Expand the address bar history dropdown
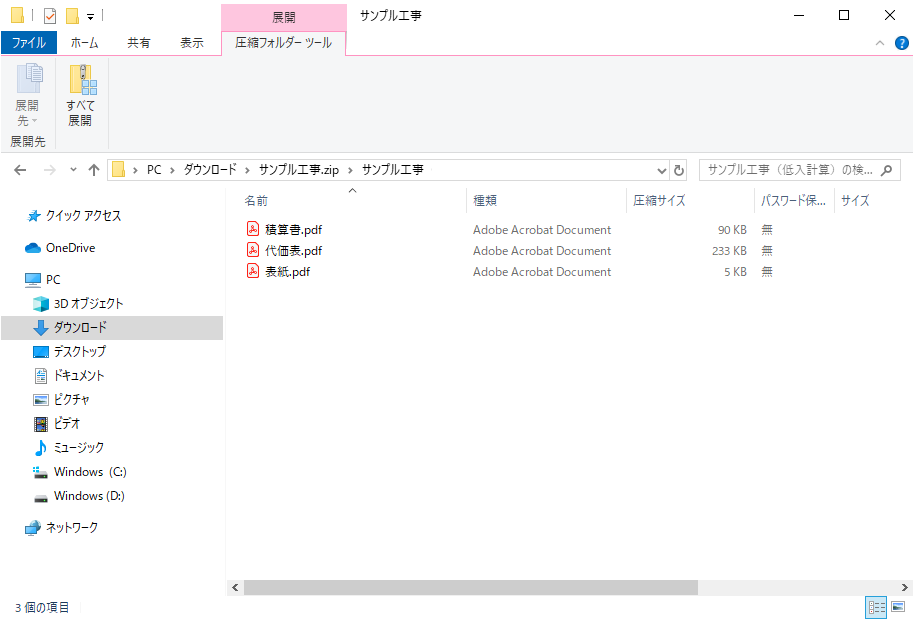The image size is (914, 620). 661,170
